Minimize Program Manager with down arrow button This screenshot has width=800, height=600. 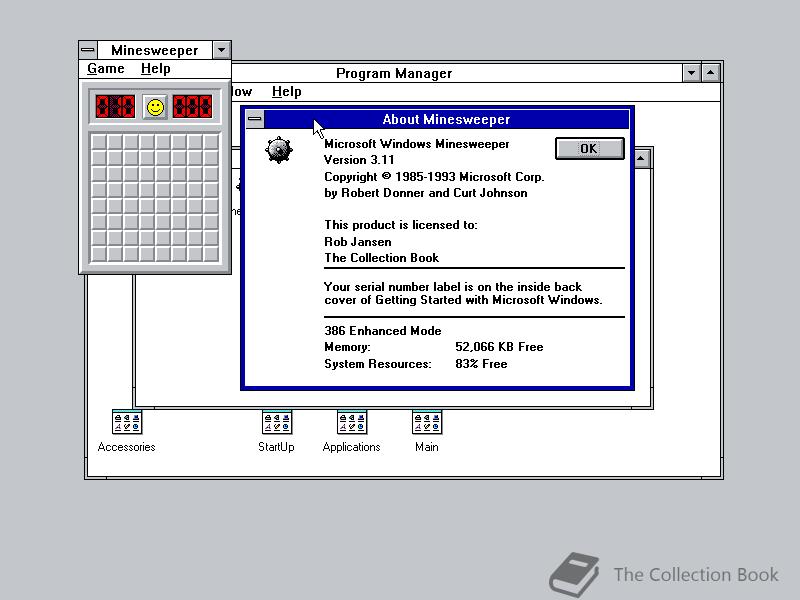[691, 73]
